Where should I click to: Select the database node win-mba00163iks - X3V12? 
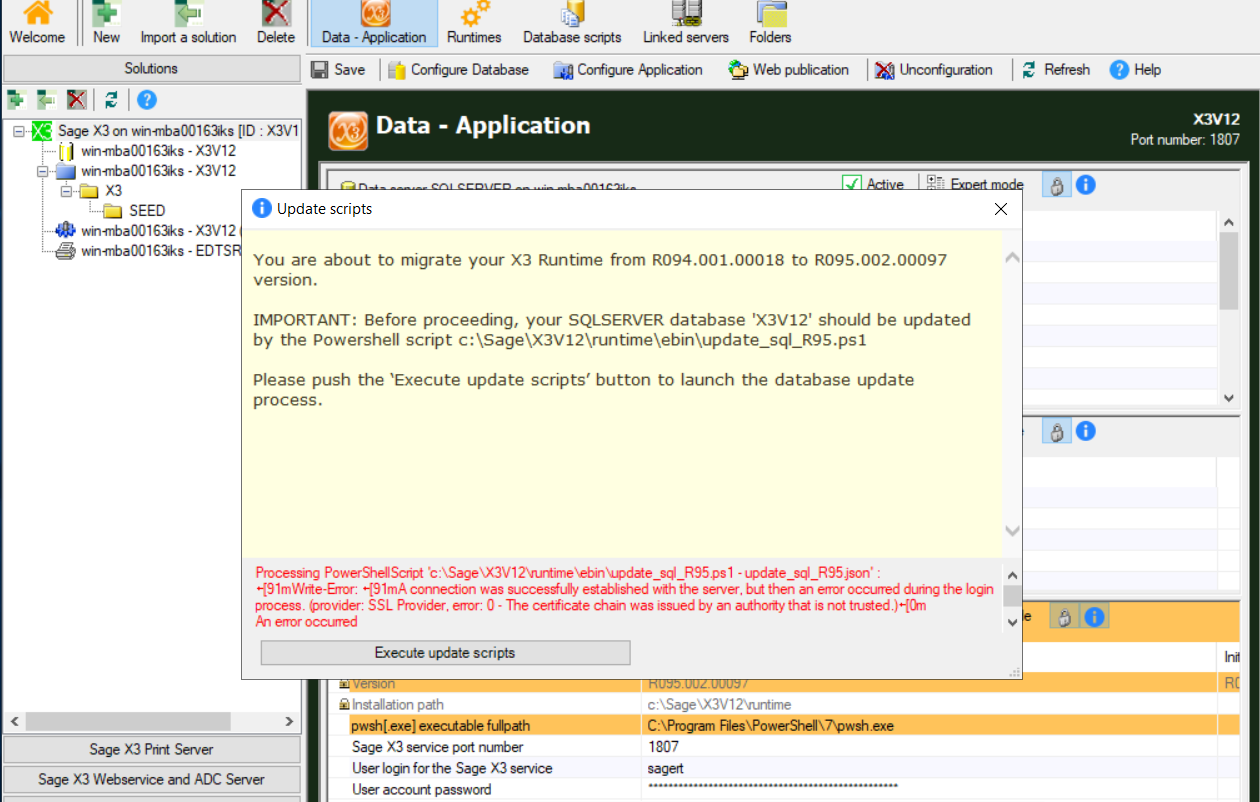[158, 151]
